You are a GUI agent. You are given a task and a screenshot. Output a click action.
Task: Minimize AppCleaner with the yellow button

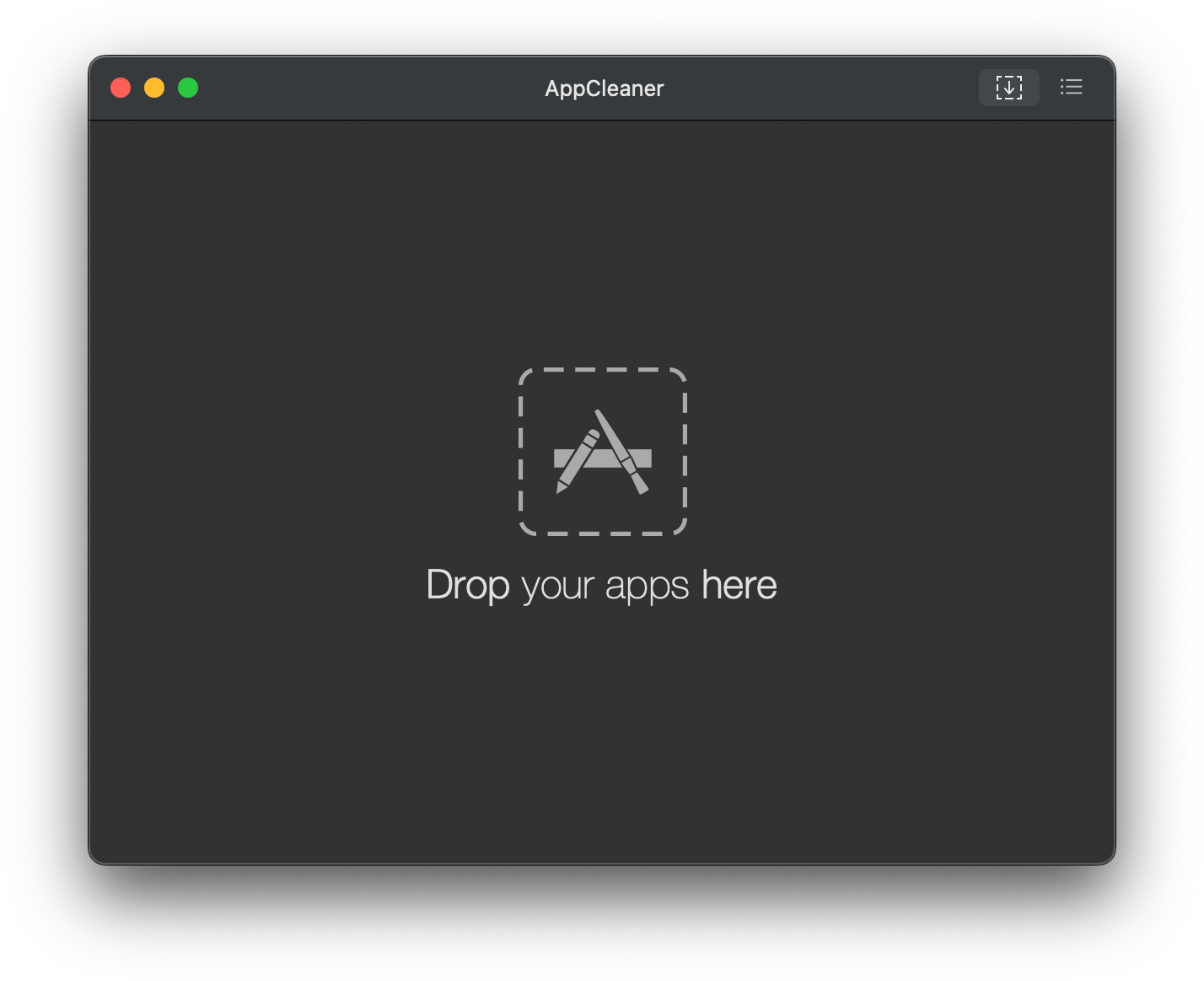pyautogui.click(x=154, y=88)
